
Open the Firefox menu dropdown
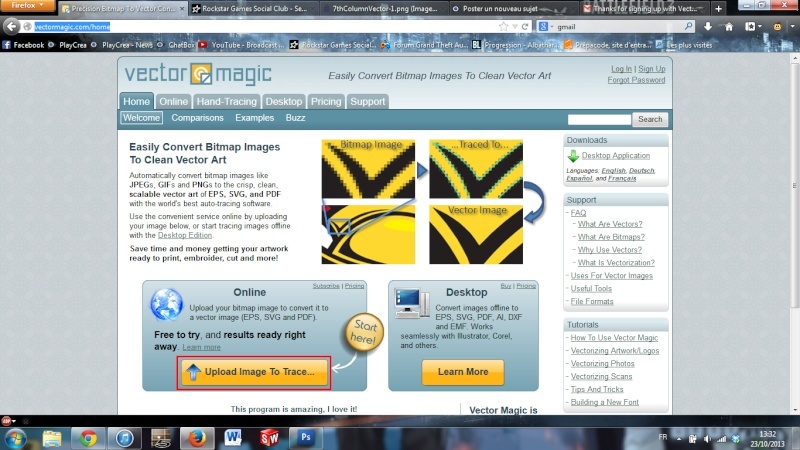pyautogui.click(x=27, y=6)
